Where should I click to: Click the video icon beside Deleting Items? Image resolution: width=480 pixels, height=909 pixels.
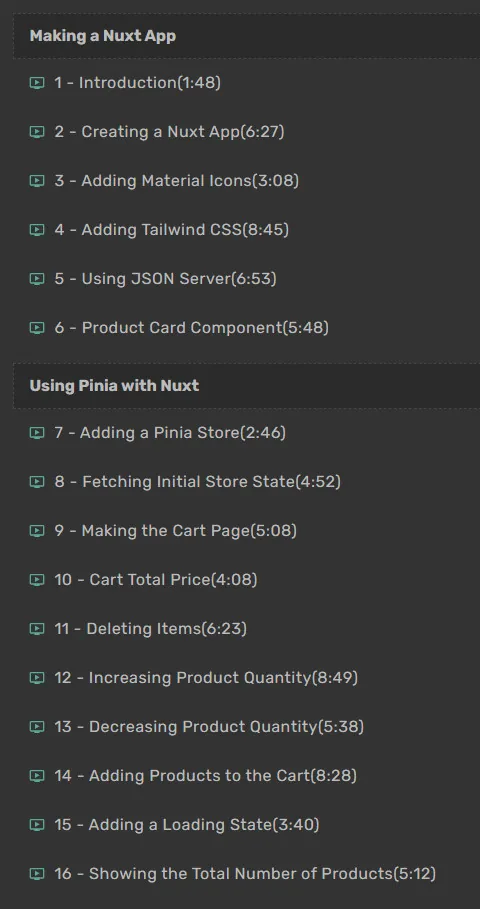37,628
